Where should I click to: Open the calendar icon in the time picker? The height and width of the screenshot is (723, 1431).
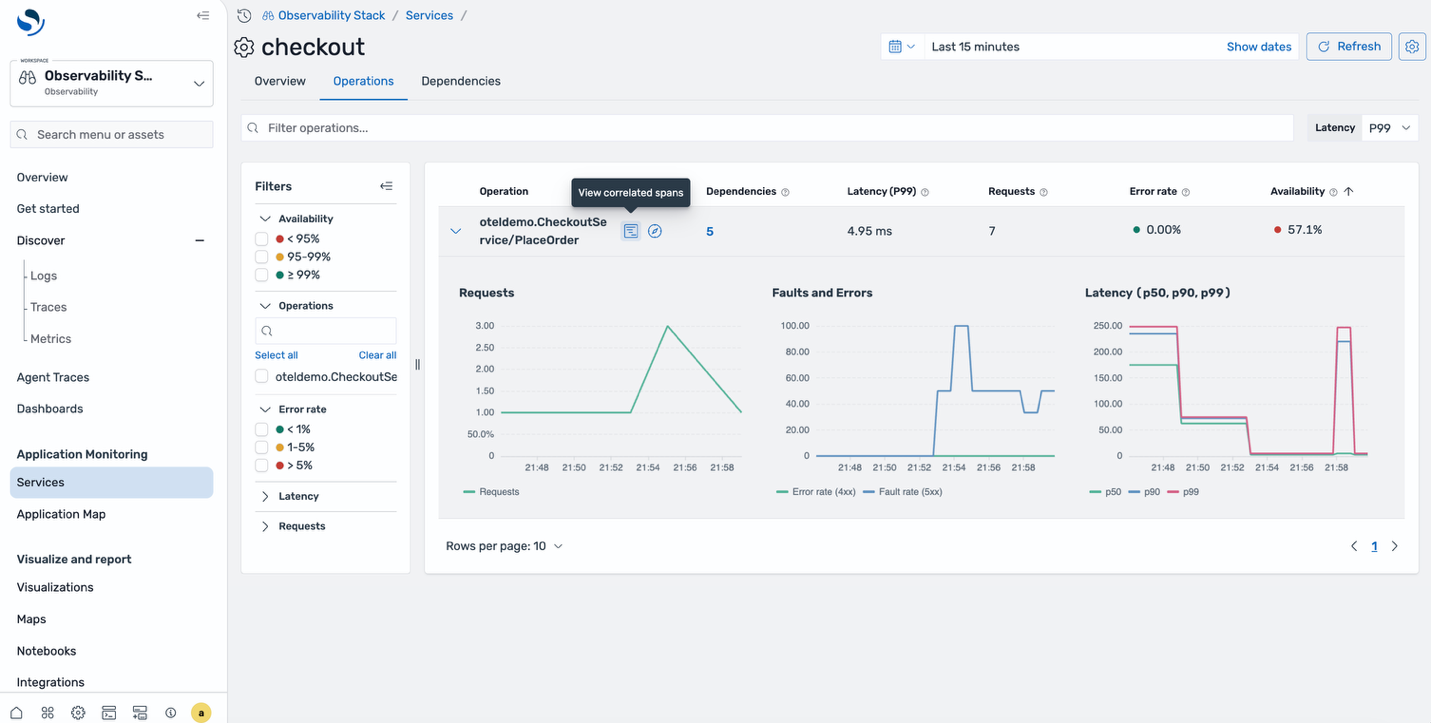click(895, 46)
